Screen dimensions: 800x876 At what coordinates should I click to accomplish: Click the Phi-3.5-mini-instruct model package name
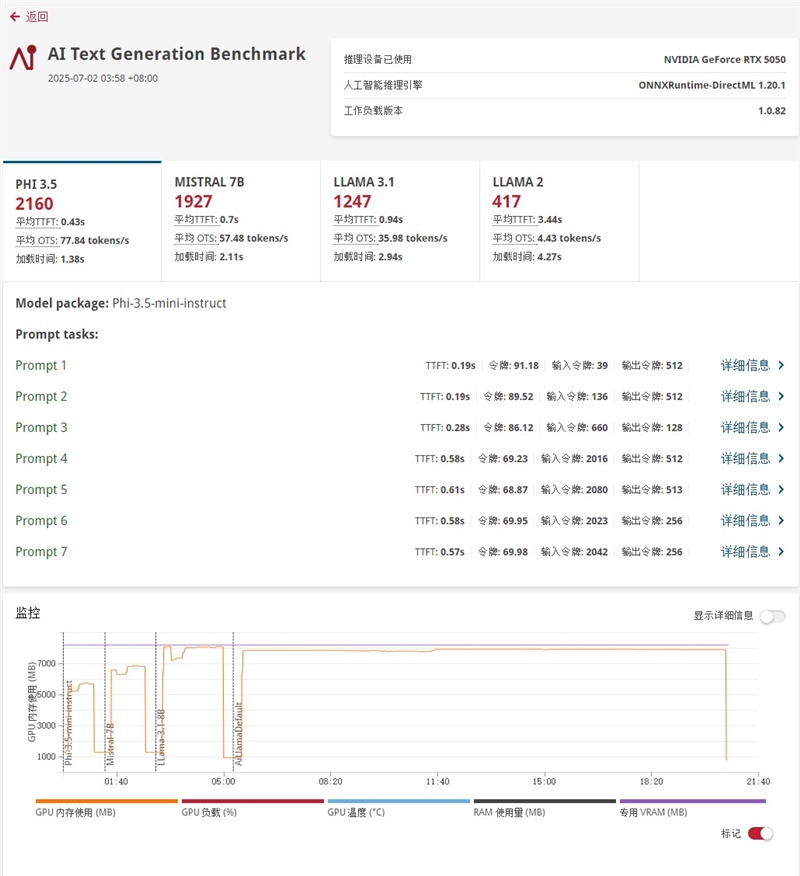pyautogui.click(x=169, y=303)
